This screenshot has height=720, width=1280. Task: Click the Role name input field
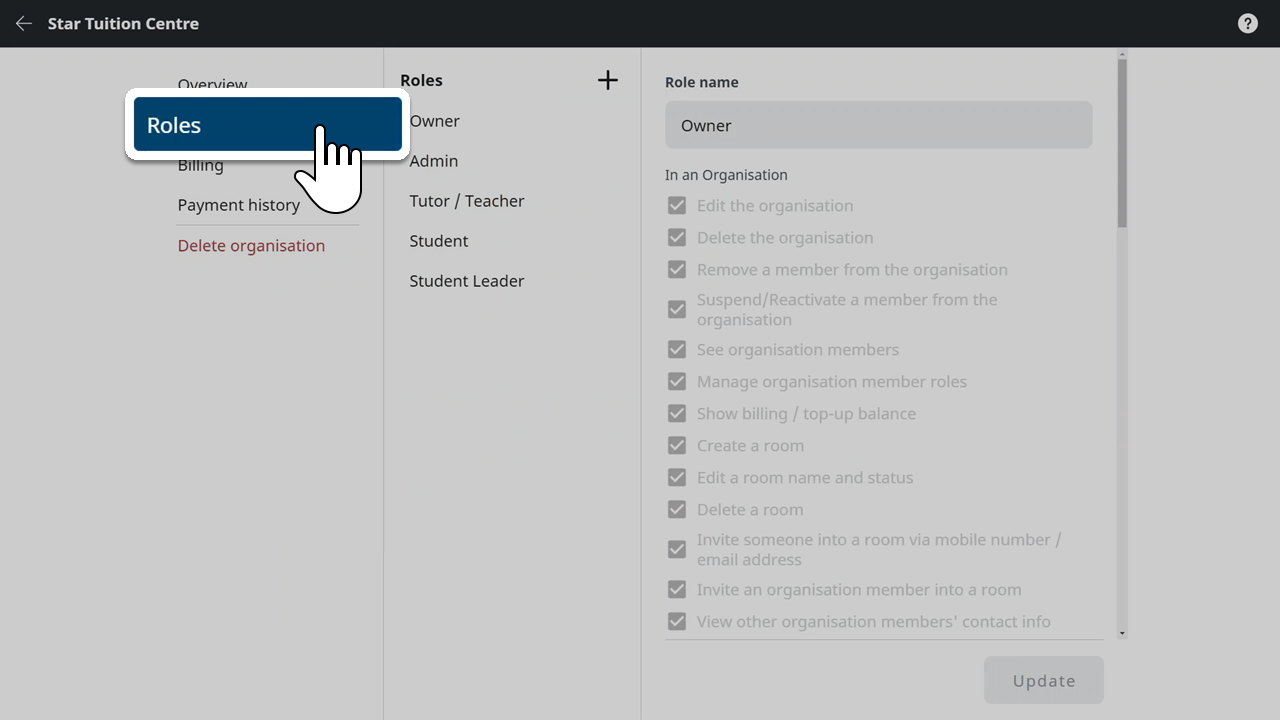point(878,125)
